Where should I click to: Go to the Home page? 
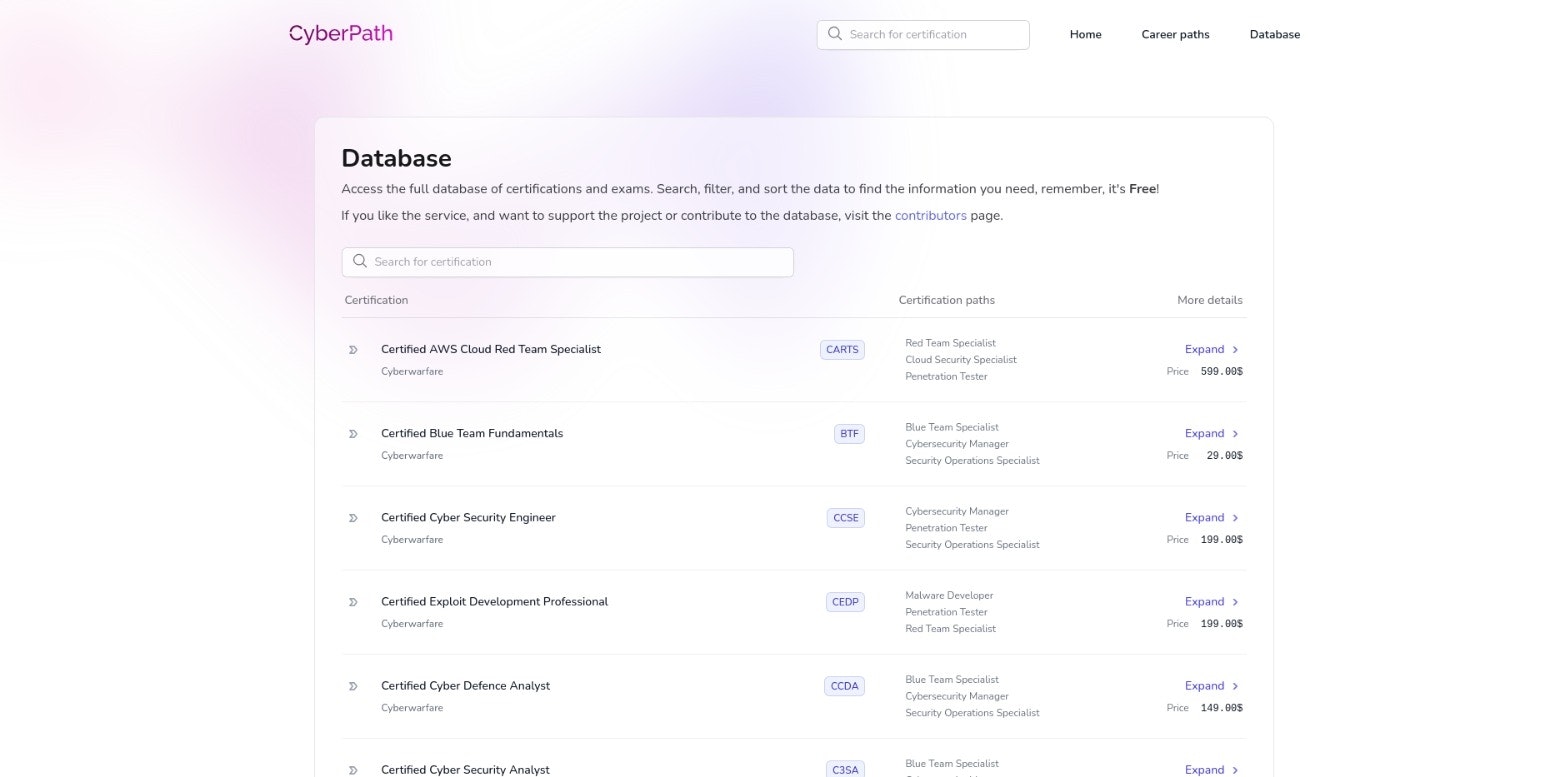pyautogui.click(x=1085, y=34)
